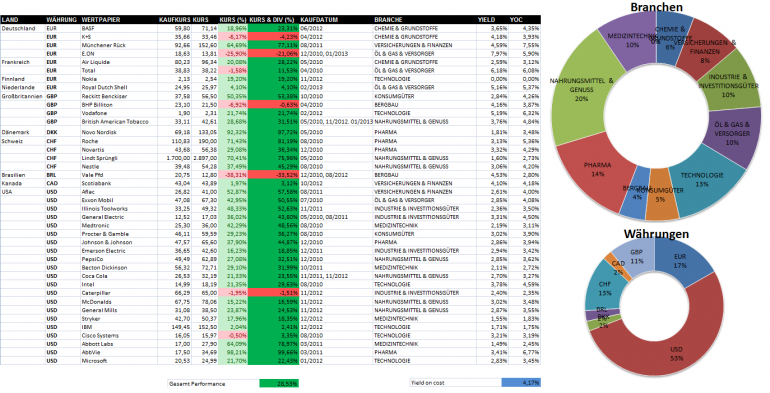
Task: Click the YIELD column header
Action: coord(487,20)
